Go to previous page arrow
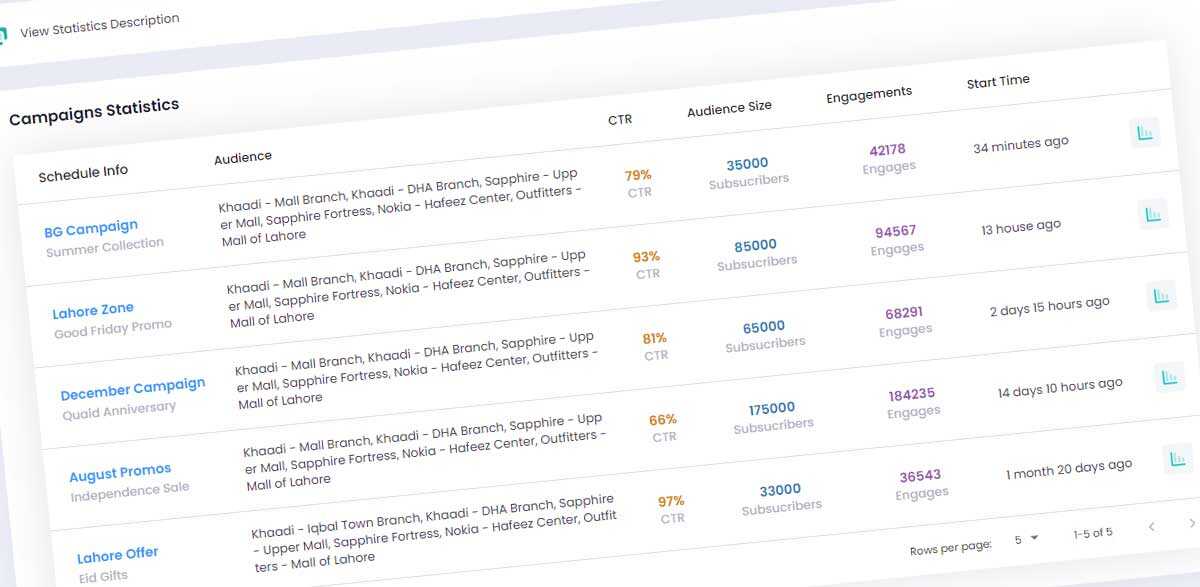The image size is (1200, 587). tap(1151, 526)
